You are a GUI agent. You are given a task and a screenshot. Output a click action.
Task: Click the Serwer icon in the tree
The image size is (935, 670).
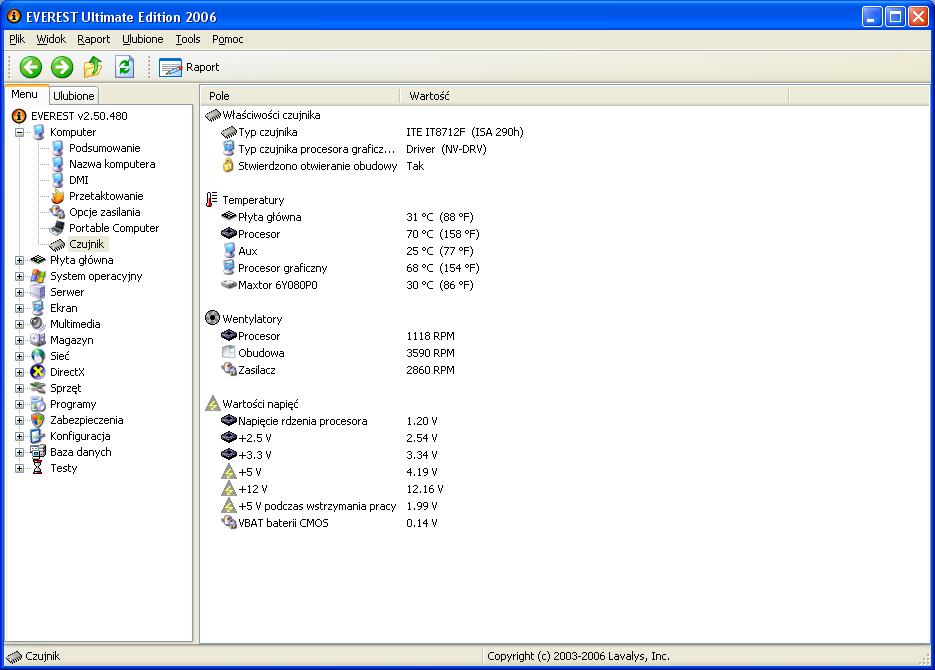pyautogui.click(x=38, y=292)
